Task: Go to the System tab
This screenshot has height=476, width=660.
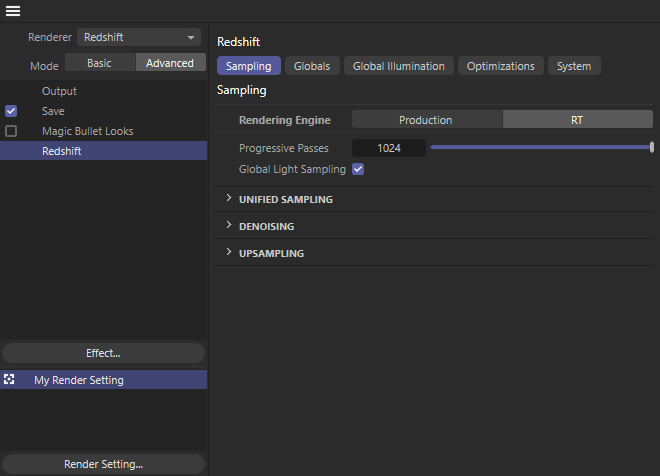Action: (573, 66)
